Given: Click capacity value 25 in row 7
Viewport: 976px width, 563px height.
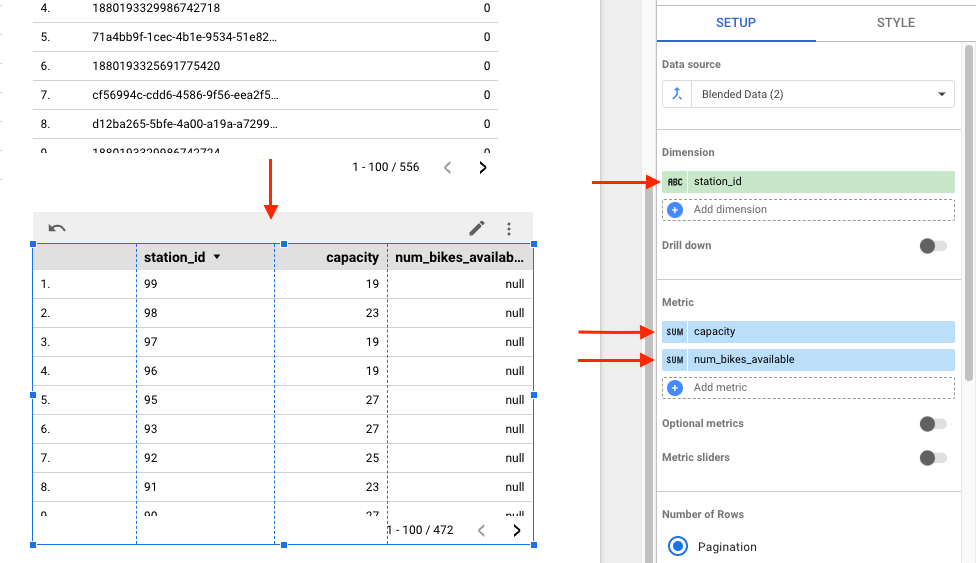Looking at the screenshot, I should (x=372, y=458).
